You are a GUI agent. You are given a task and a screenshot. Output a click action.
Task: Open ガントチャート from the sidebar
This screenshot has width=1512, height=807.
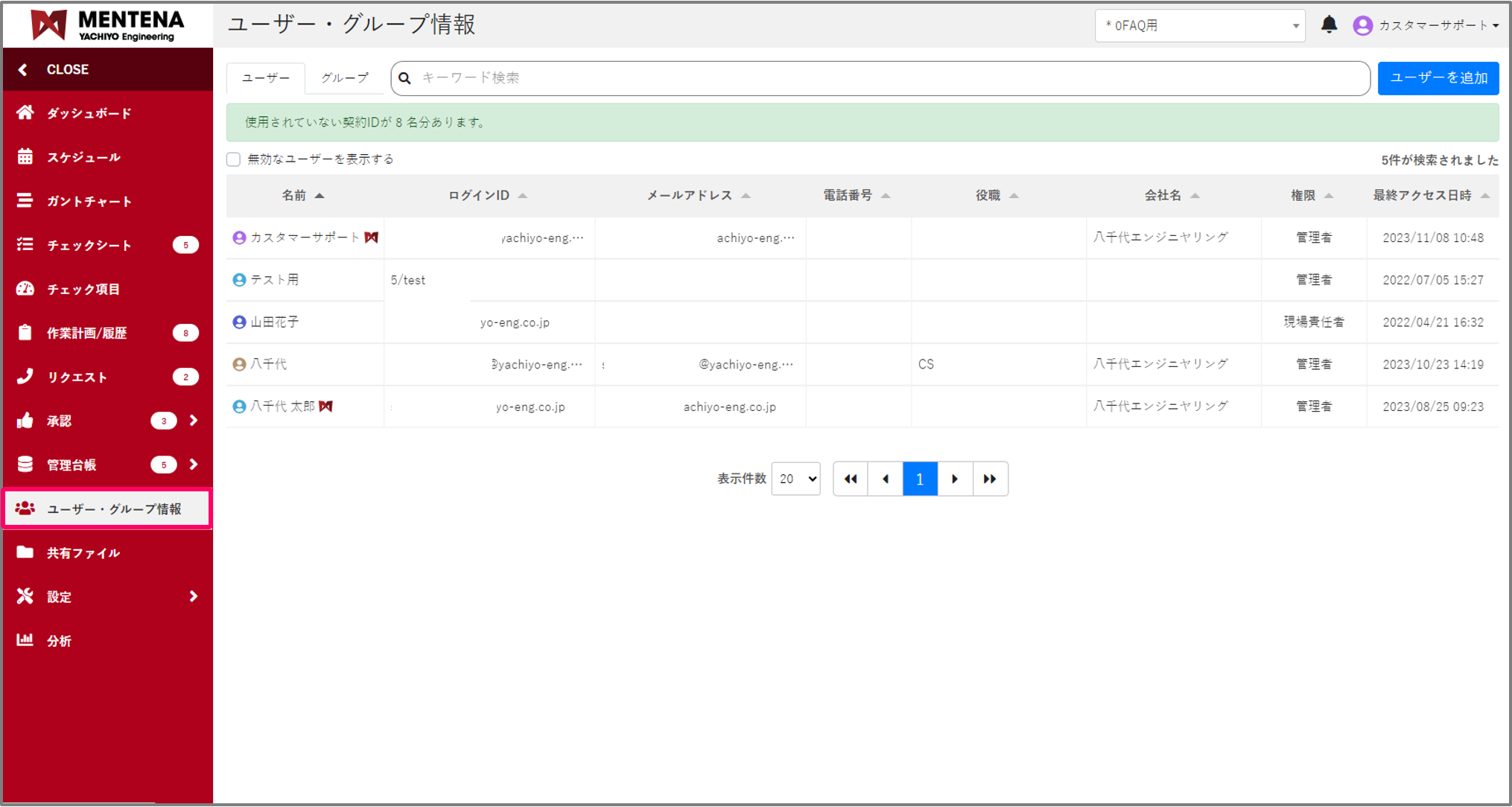pos(89,201)
